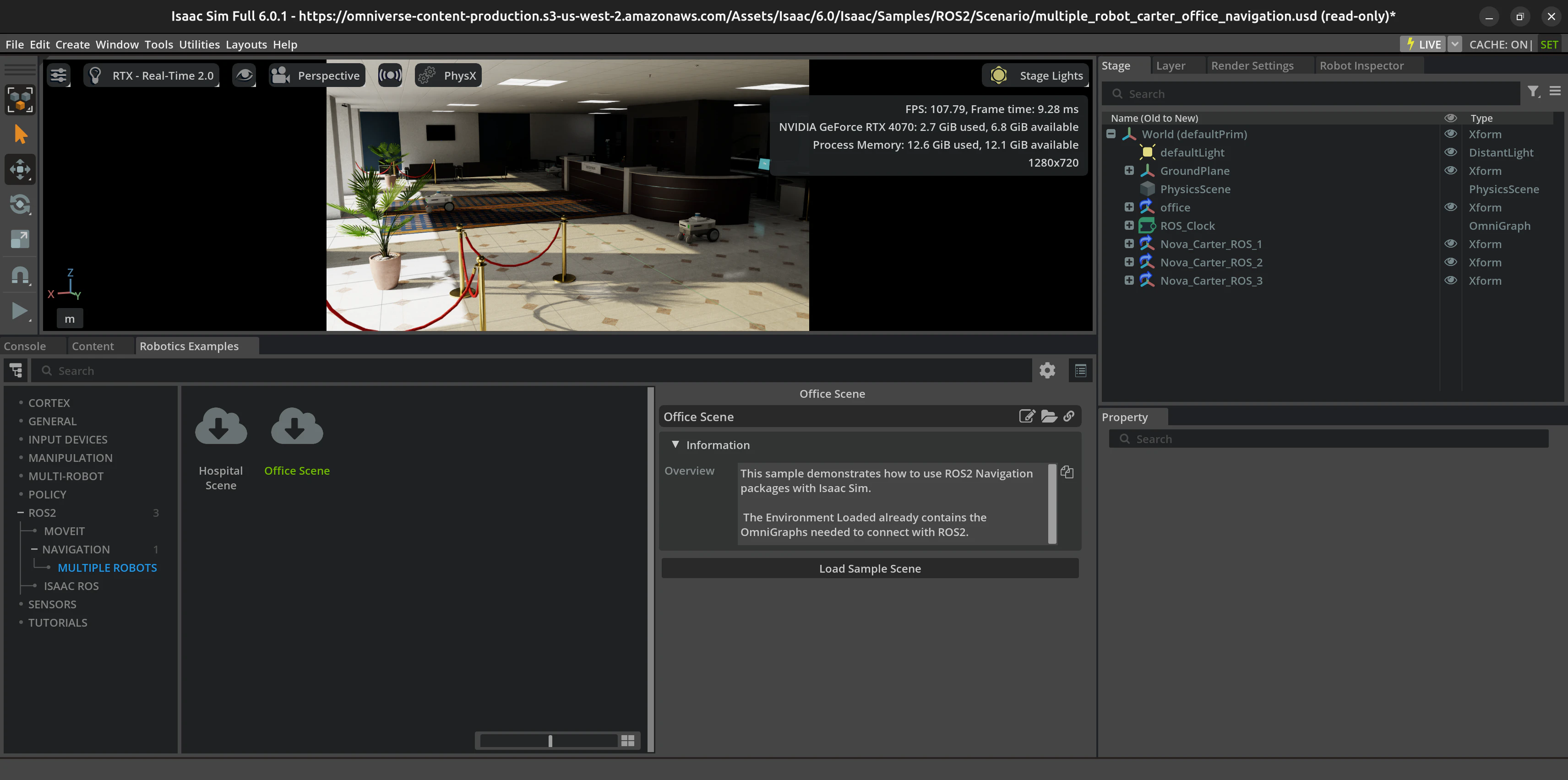This screenshot has height=780, width=1568.
Task: Toggle GroundPlane visibility eye
Action: 1450,170
